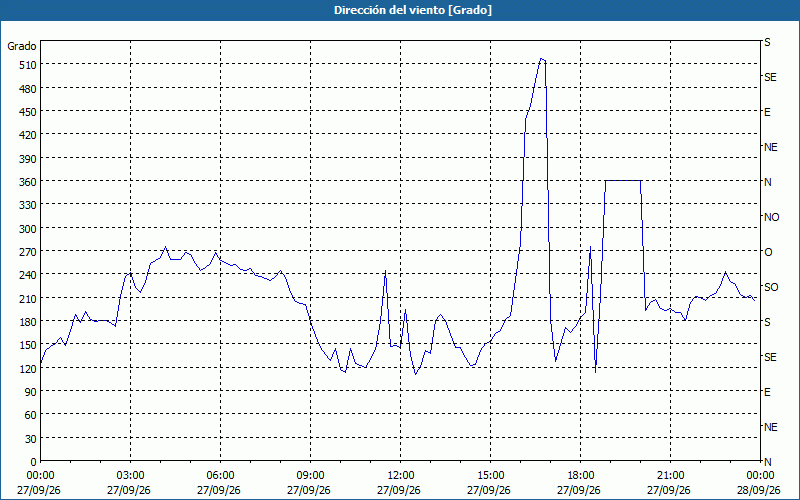800x500 pixels.
Task: Click the "O" west compass label
Action: tap(768, 252)
